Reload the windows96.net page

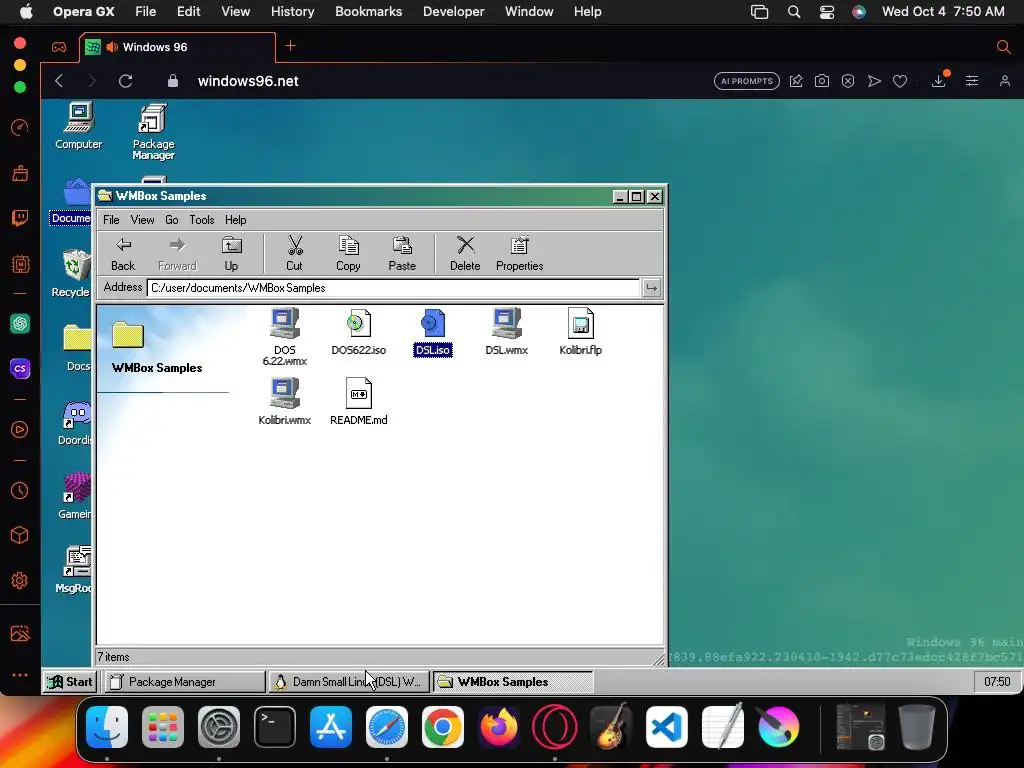(x=125, y=81)
